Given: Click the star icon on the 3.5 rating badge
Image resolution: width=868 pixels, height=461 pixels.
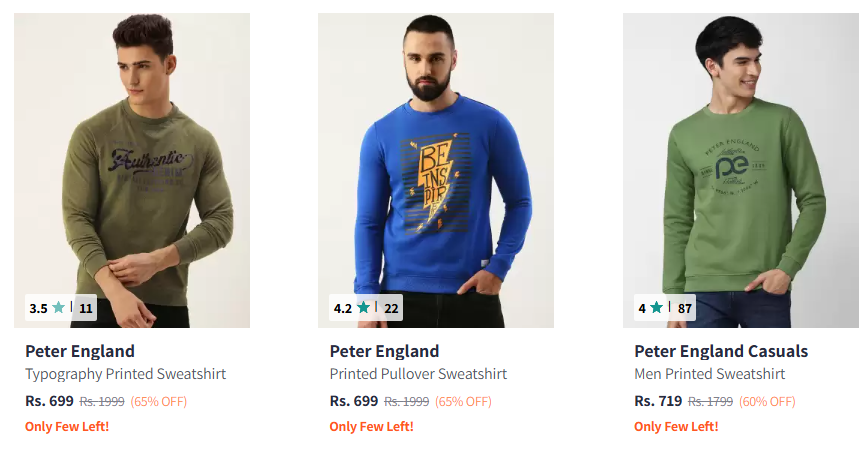Looking at the screenshot, I should click(x=59, y=308).
